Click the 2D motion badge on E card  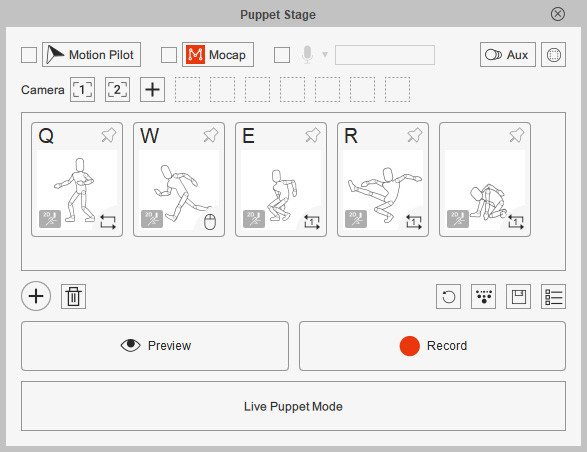click(x=254, y=219)
